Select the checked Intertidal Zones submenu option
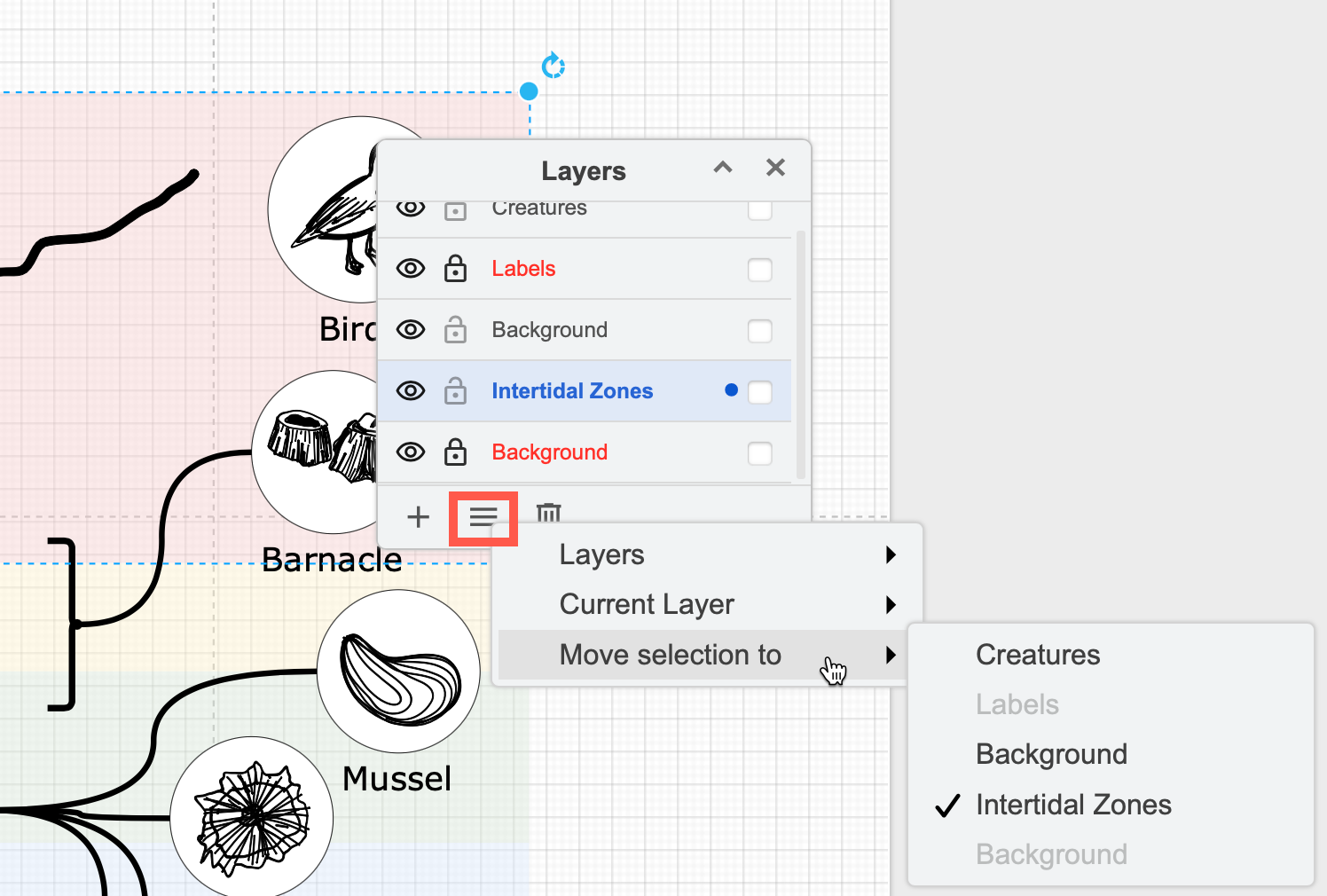The image size is (1327, 896). (1073, 805)
